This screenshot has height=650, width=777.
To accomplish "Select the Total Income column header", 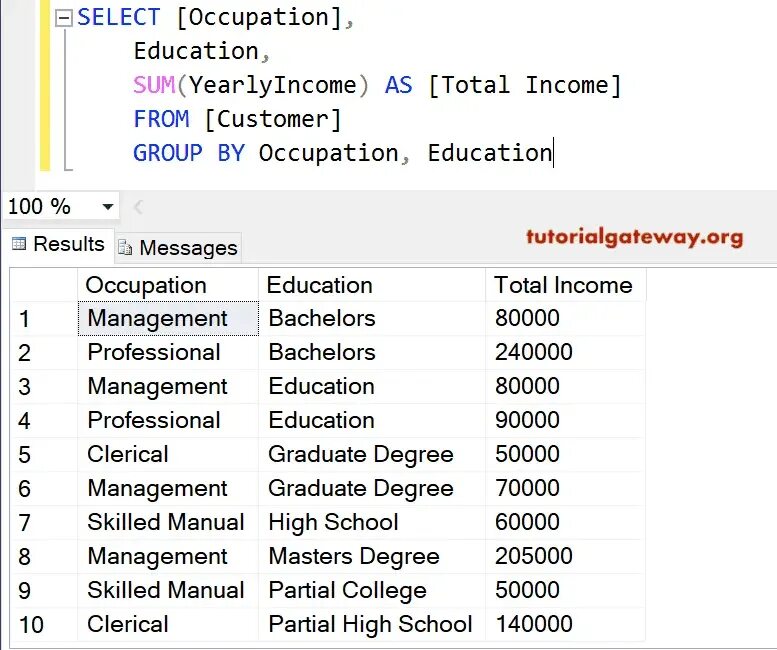I will coord(565,285).
